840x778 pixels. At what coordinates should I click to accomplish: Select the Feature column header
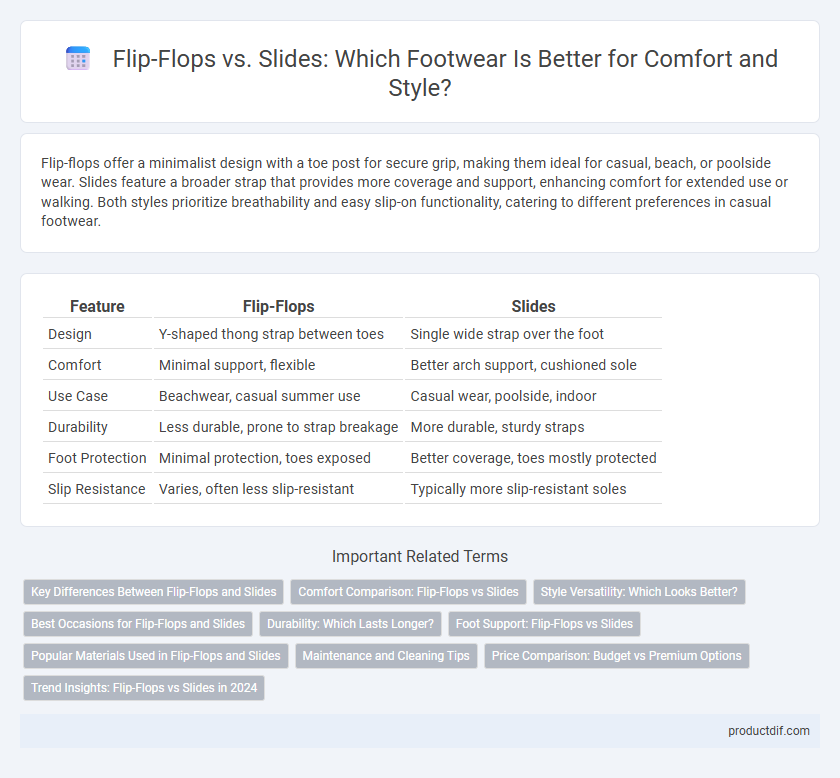(x=97, y=306)
